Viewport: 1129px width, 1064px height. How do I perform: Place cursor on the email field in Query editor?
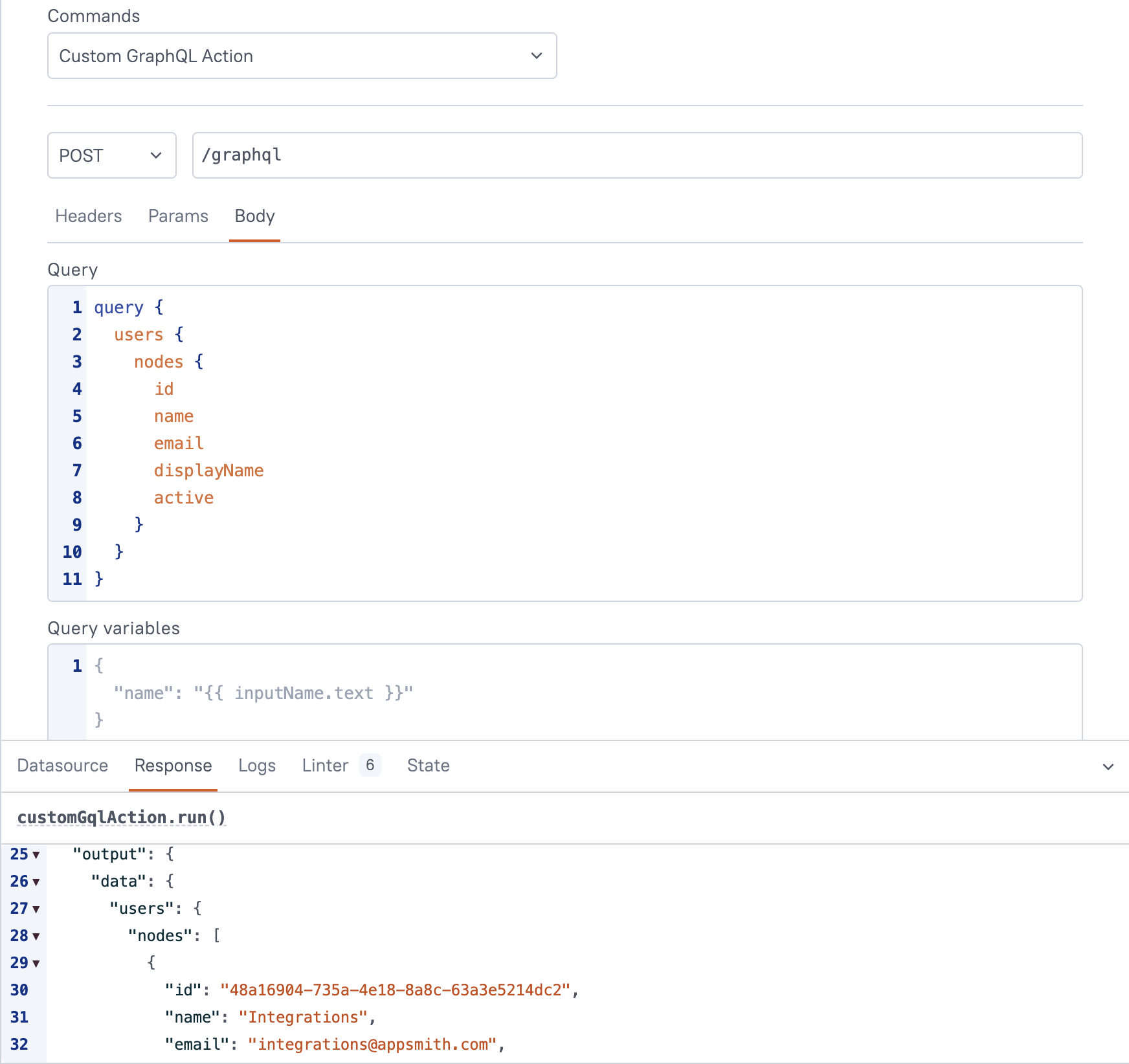(x=178, y=443)
